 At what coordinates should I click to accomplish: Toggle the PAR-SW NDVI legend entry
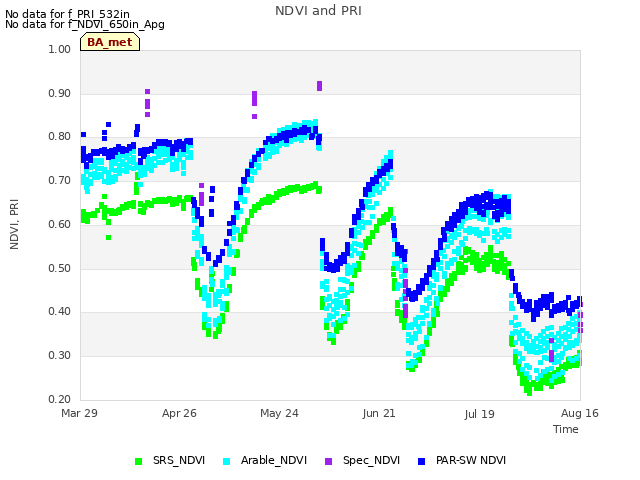pos(462,460)
